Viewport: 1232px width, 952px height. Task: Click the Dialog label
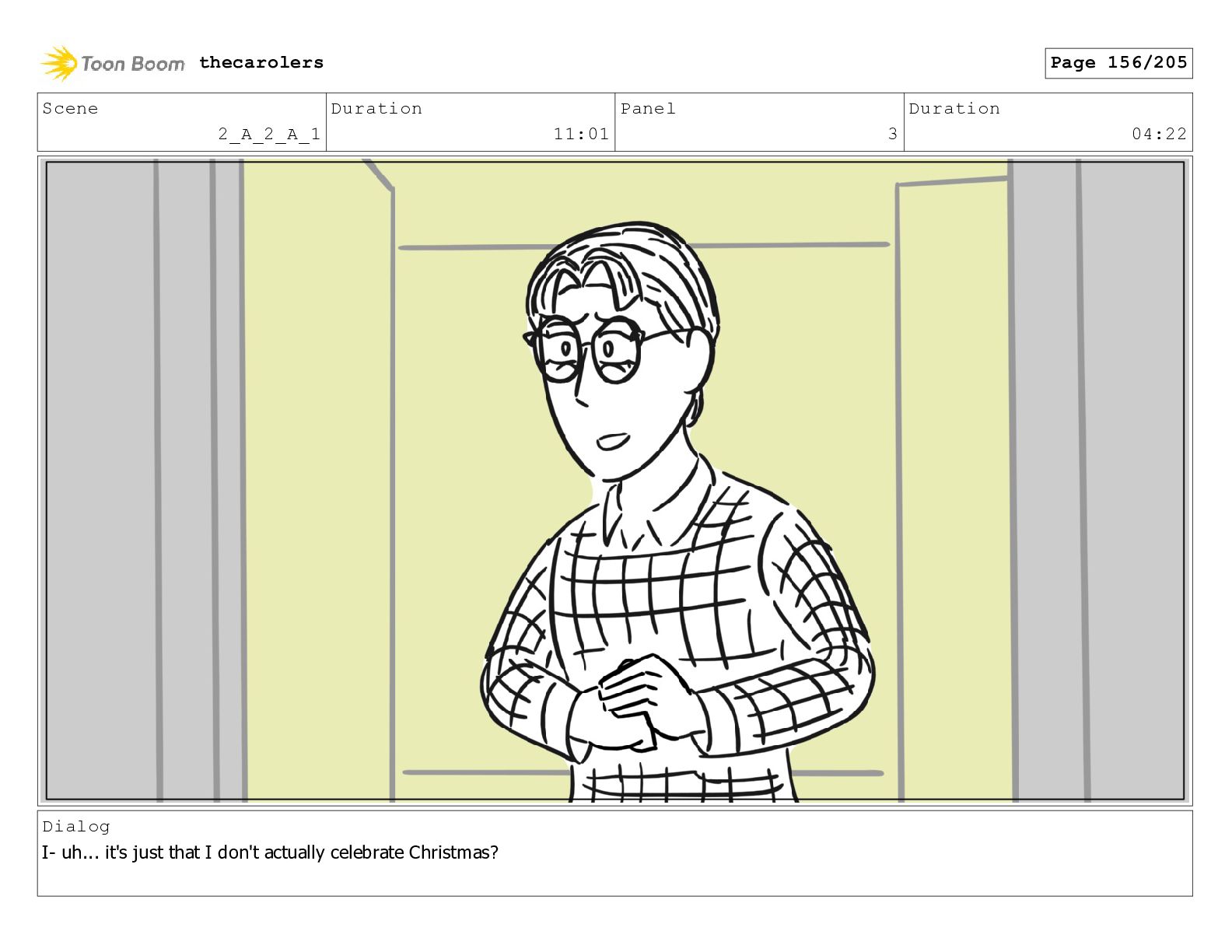(76, 826)
